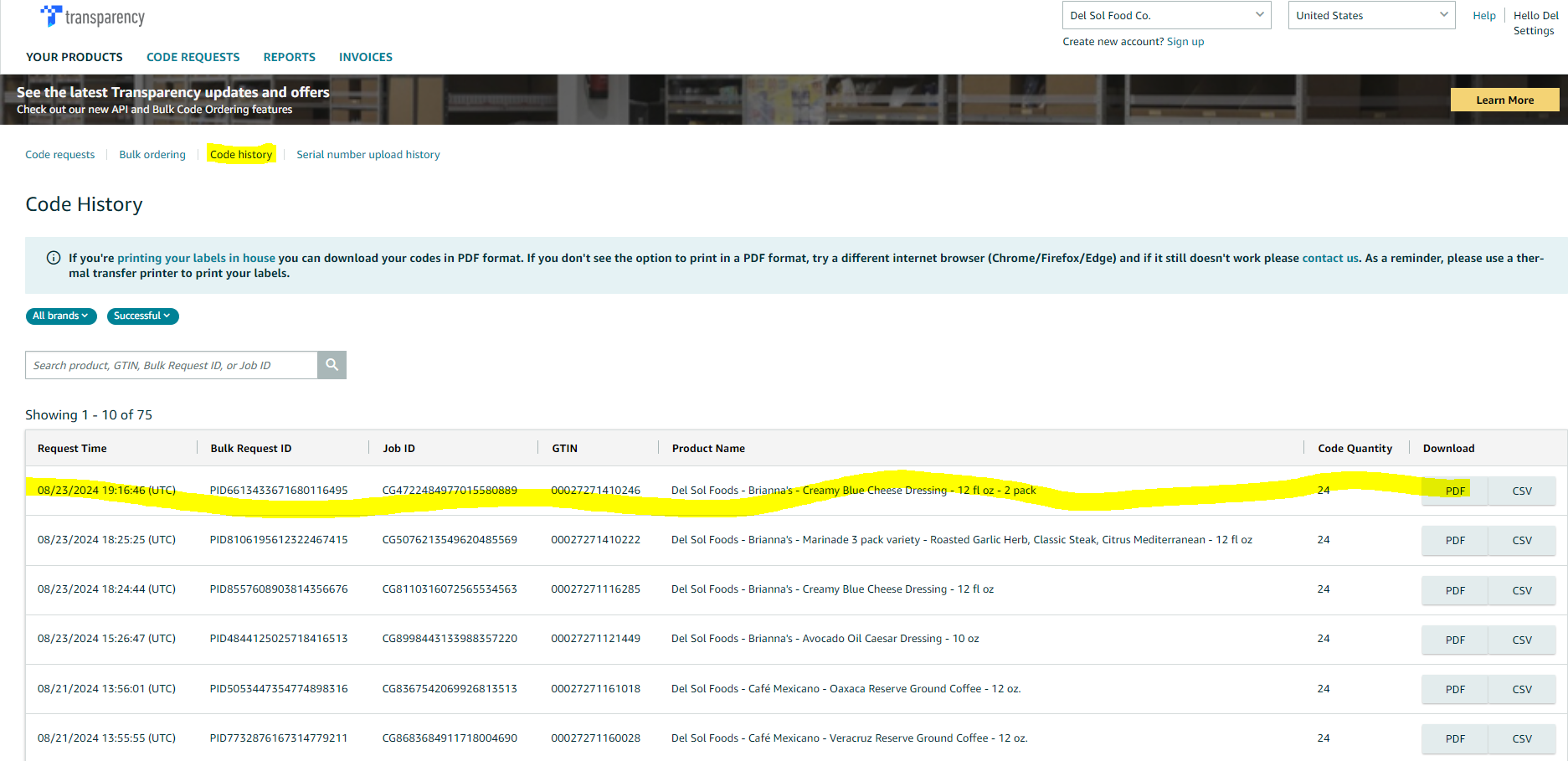
Task: Download CSV for GTIN 00027271116285 row
Action: [1522, 590]
